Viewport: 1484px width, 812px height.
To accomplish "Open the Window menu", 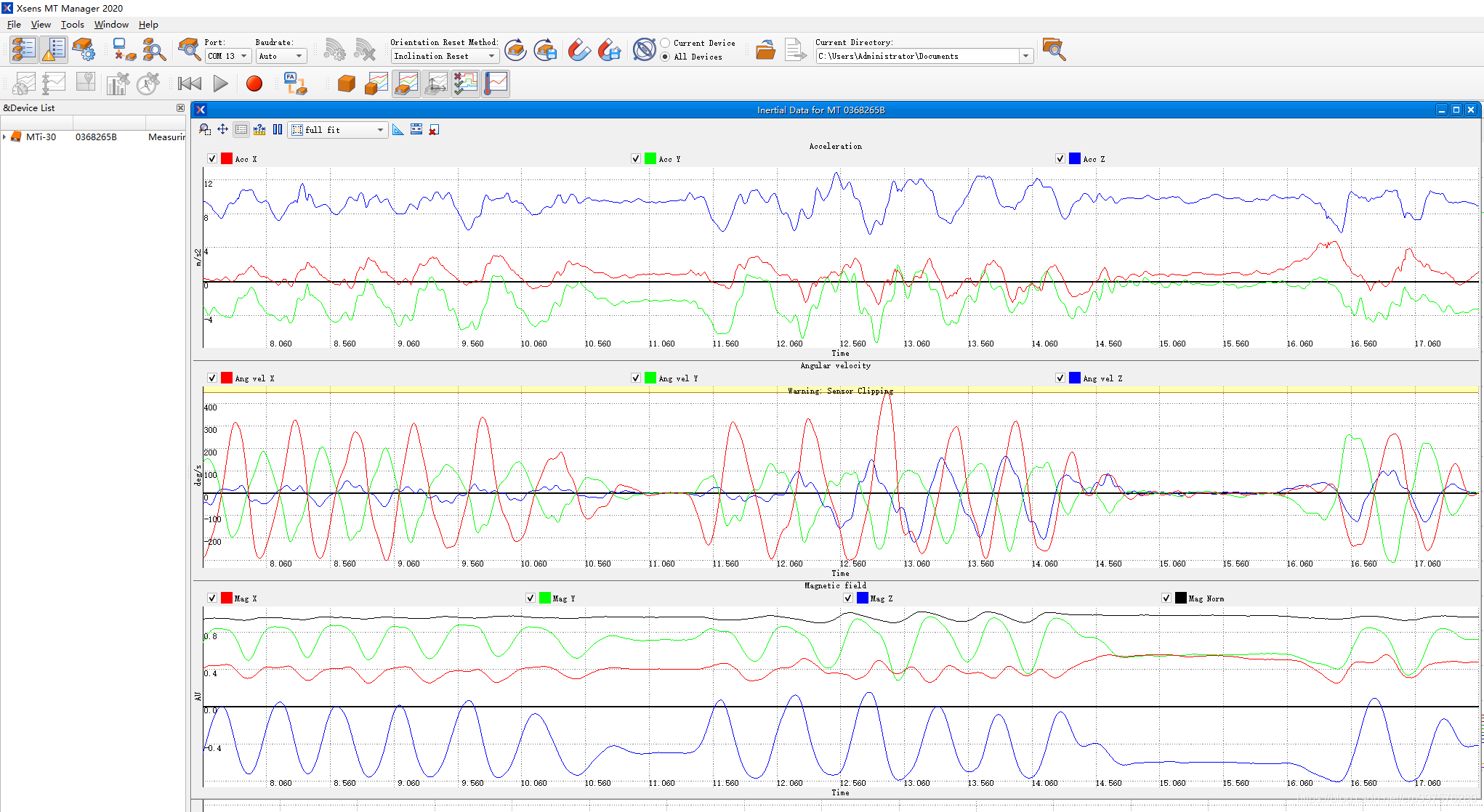I will [111, 25].
